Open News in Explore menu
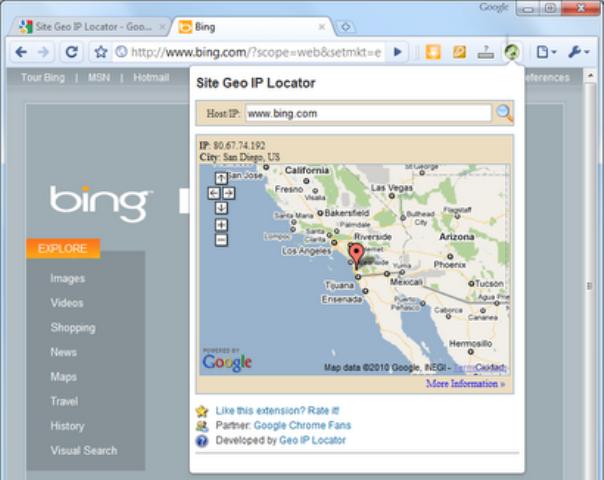 tap(63, 352)
